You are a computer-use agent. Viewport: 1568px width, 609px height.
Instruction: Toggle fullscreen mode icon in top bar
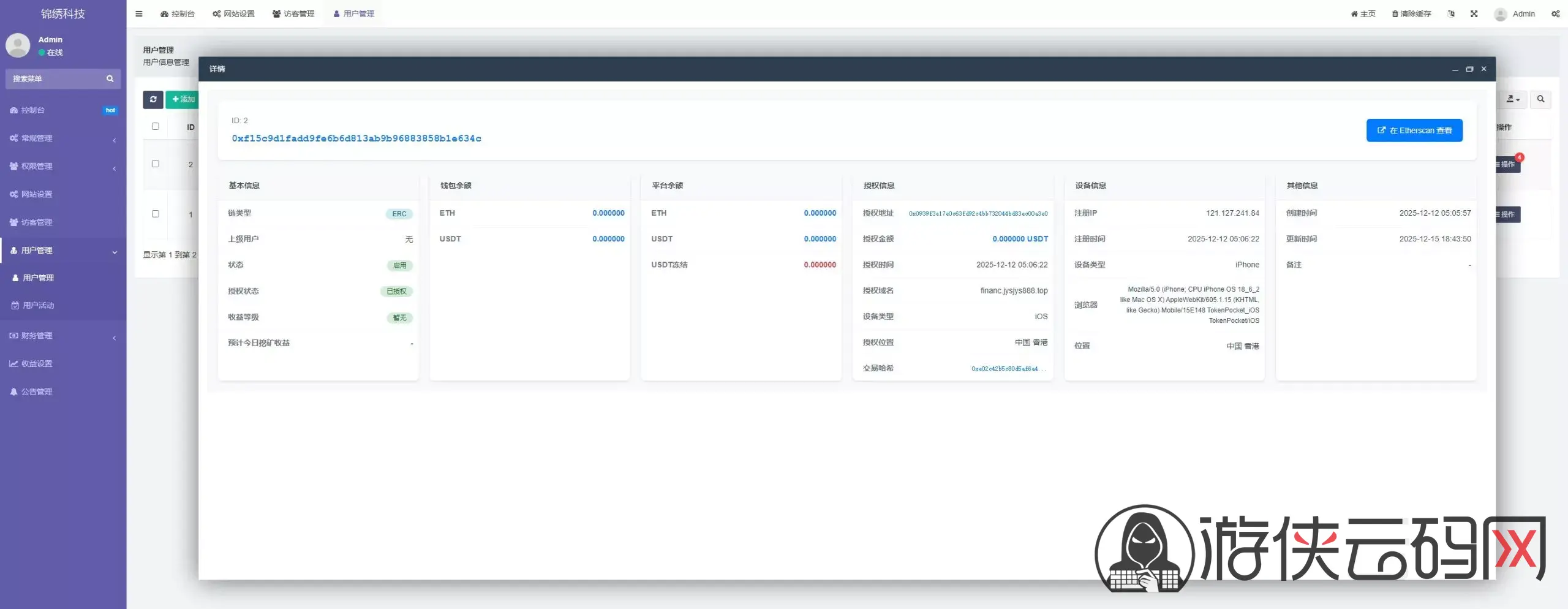tap(1474, 13)
